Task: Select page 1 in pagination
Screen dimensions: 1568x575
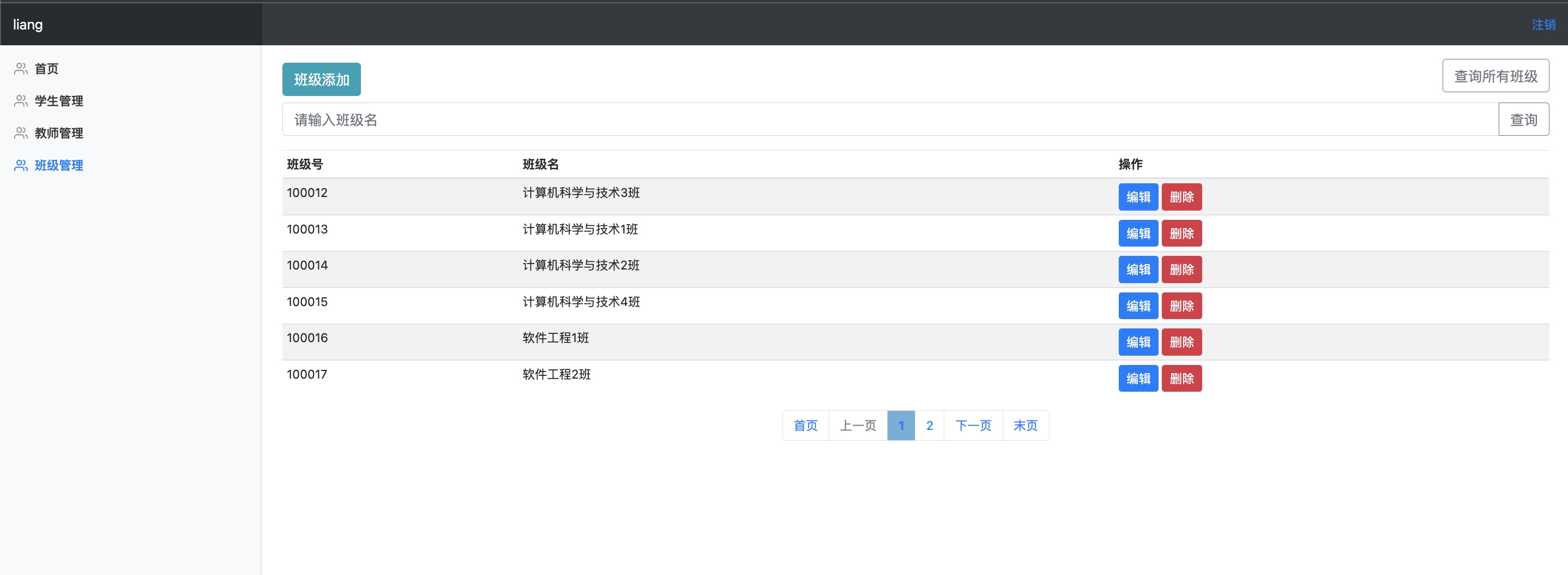Action: (x=901, y=425)
